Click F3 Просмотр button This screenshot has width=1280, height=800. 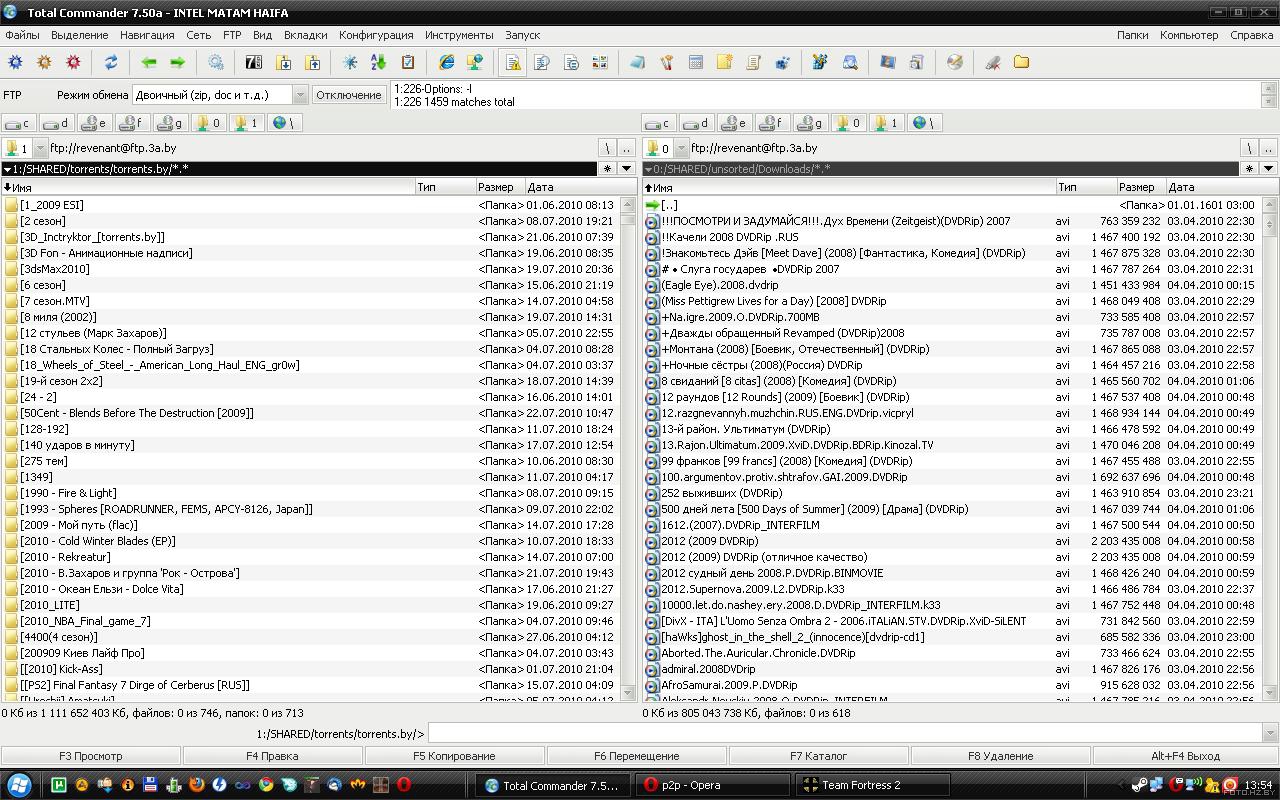click(90, 756)
